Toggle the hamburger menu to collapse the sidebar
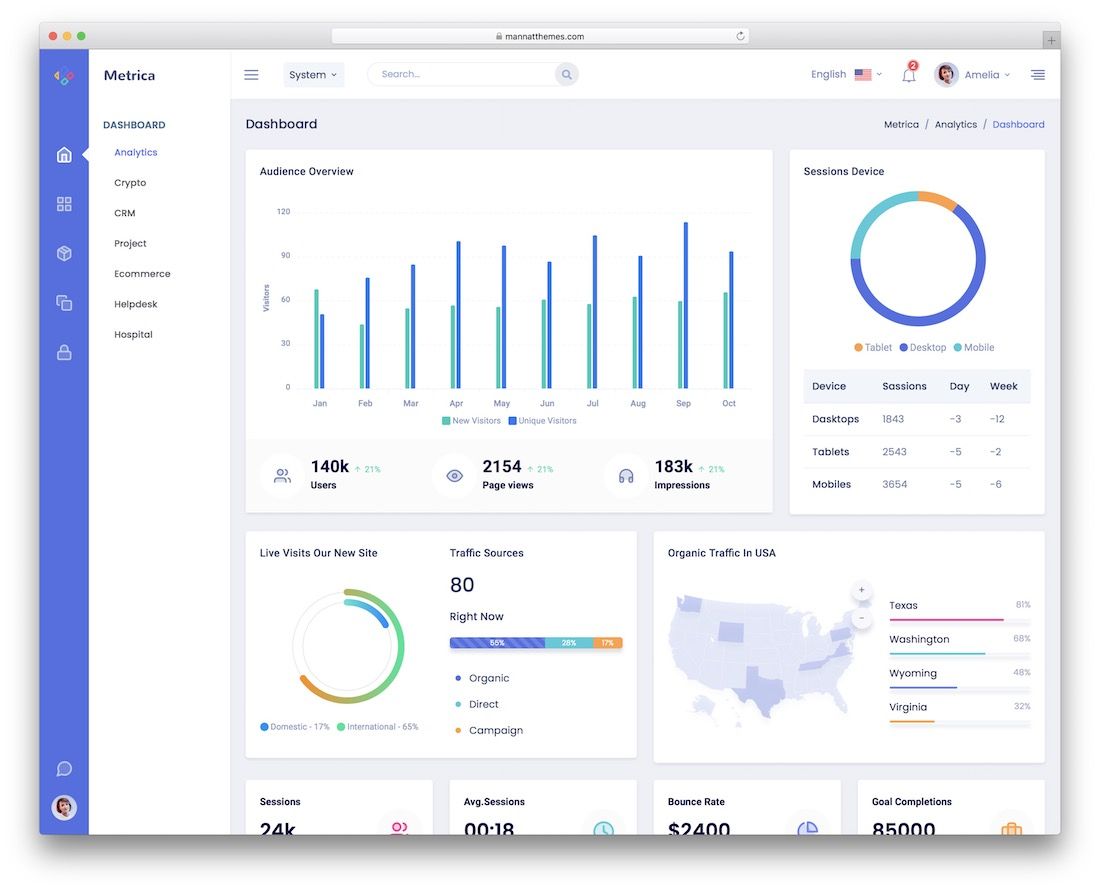The width and height of the screenshot is (1100, 891). point(251,74)
